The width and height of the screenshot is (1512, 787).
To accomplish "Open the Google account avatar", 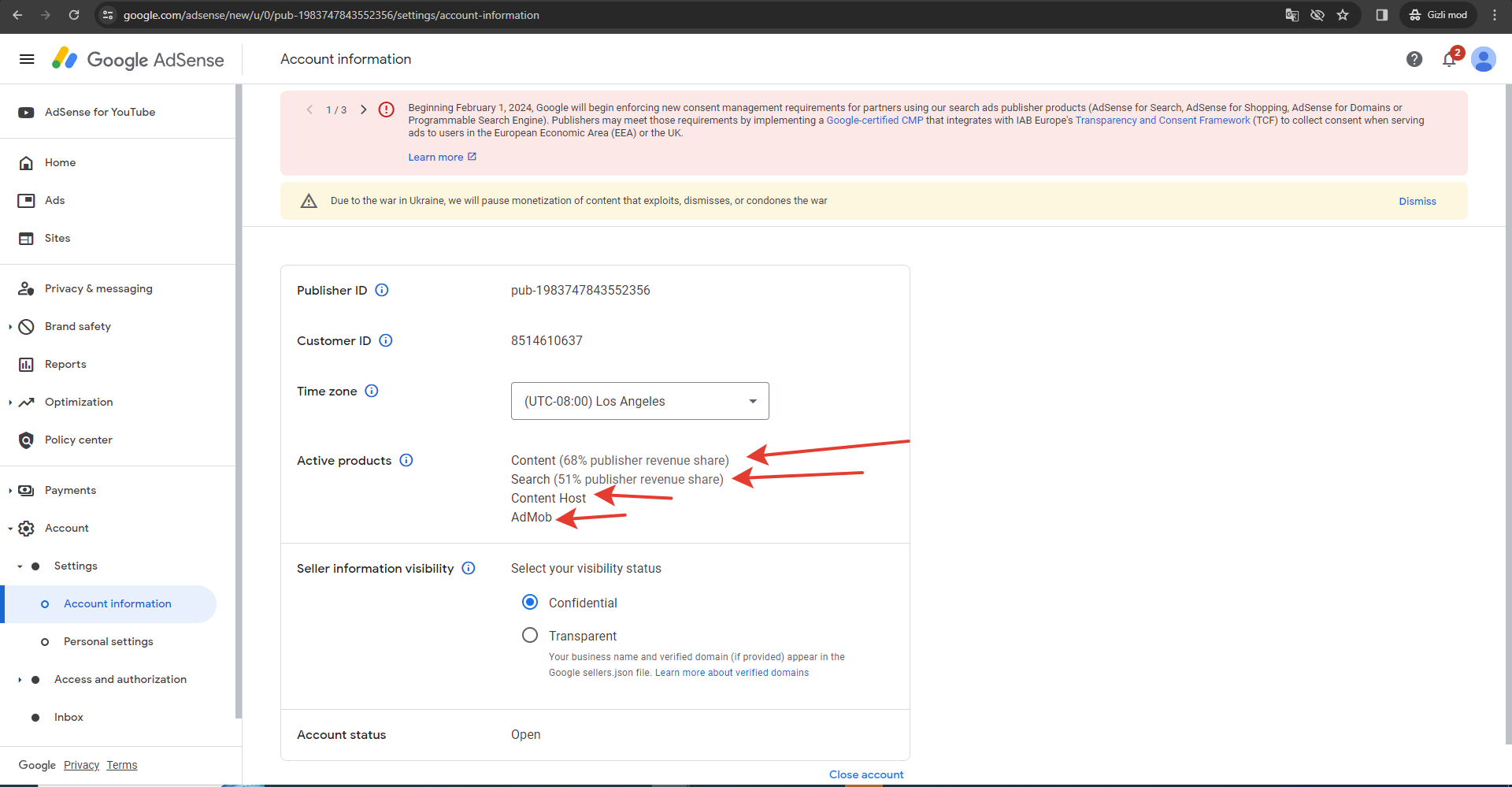I will pyautogui.click(x=1484, y=59).
